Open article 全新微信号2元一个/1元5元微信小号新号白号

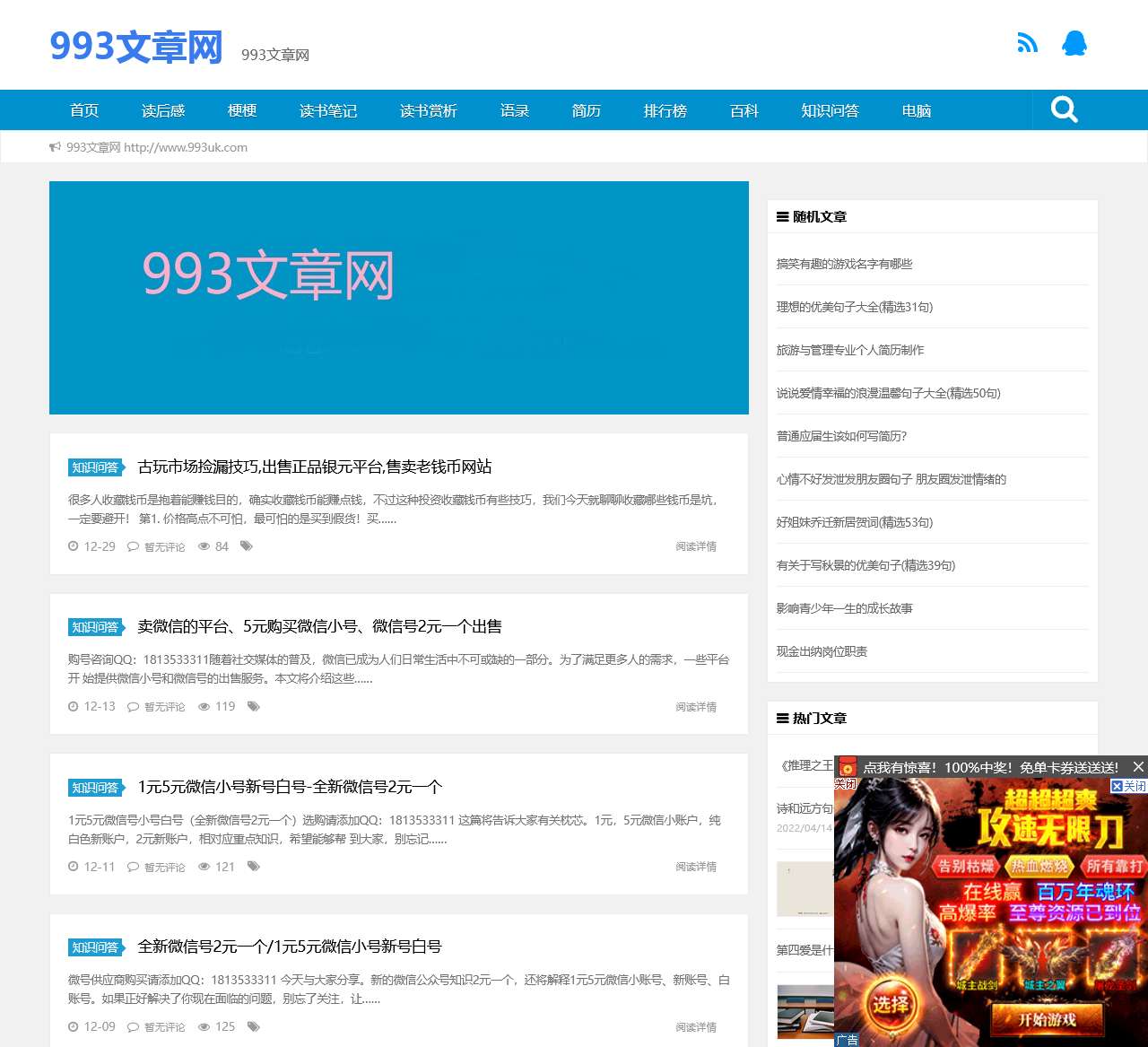pos(290,947)
